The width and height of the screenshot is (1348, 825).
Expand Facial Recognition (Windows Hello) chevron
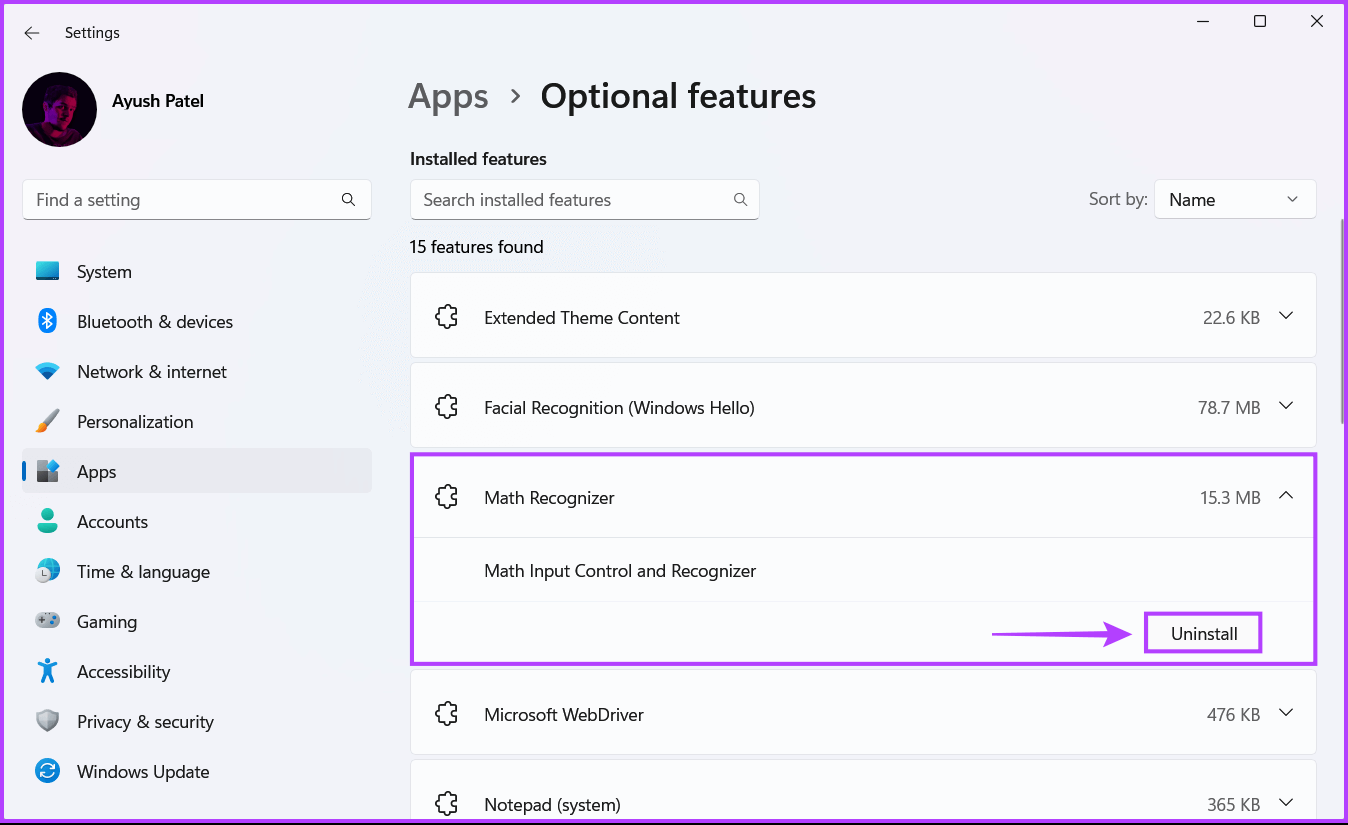point(1286,407)
